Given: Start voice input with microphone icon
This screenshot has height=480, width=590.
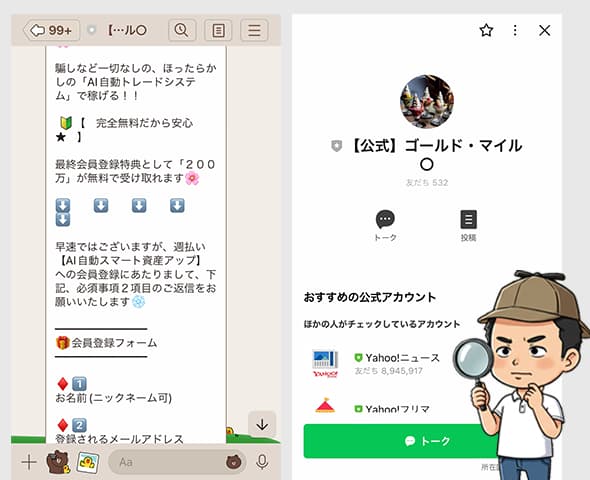Looking at the screenshot, I should 262,462.
